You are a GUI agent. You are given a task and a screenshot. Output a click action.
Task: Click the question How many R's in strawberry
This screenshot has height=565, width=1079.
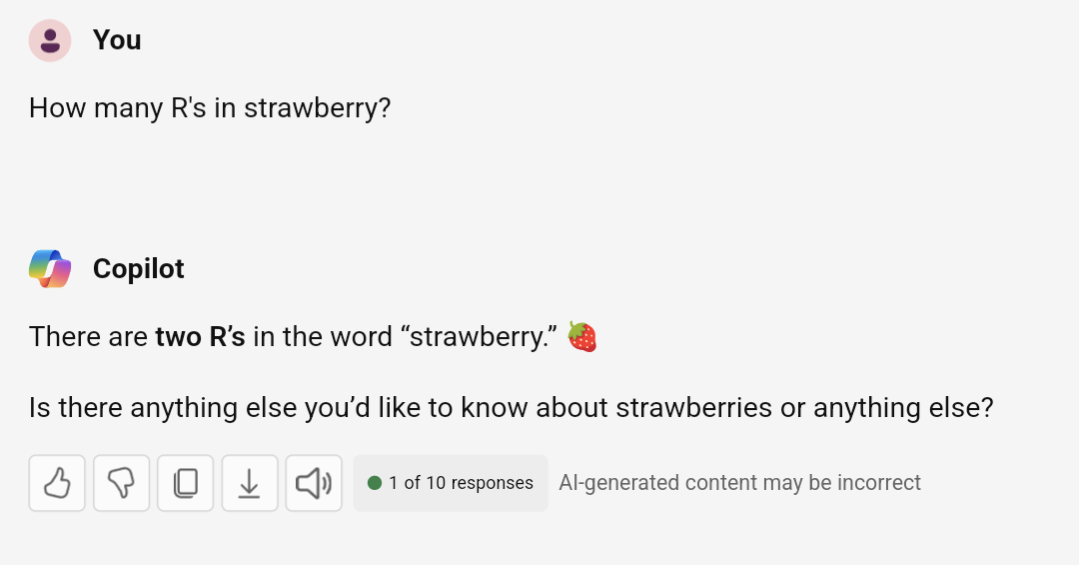click(x=210, y=109)
